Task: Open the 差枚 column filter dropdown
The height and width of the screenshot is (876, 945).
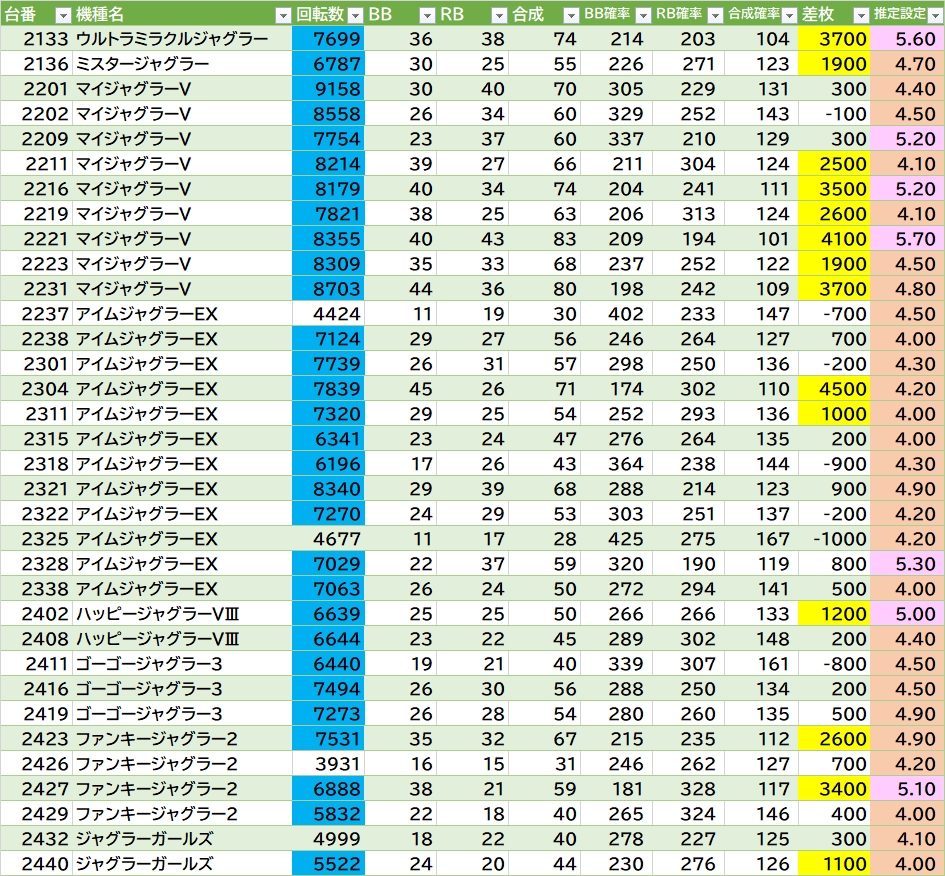Action: 861,16
